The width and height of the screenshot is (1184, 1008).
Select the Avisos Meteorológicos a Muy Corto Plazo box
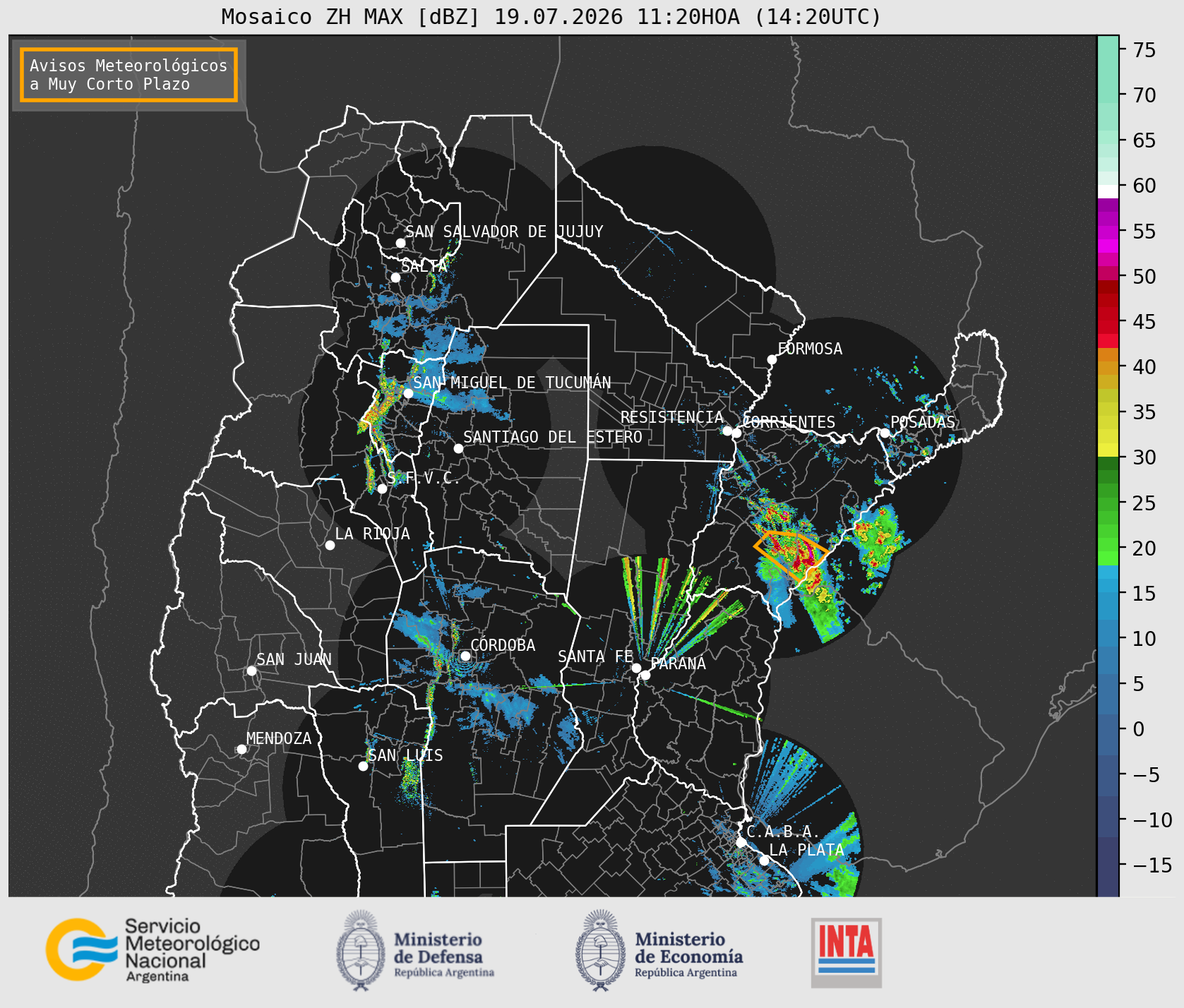point(128,75)
